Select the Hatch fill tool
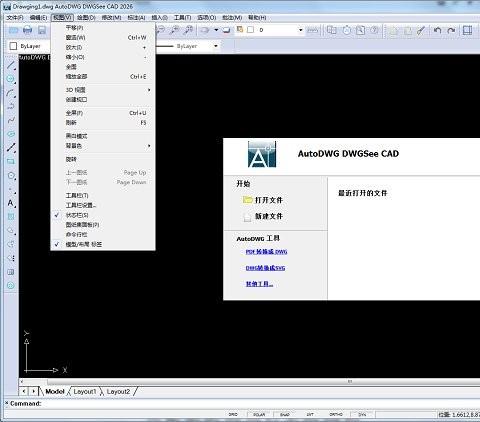 tap(11, 217)
